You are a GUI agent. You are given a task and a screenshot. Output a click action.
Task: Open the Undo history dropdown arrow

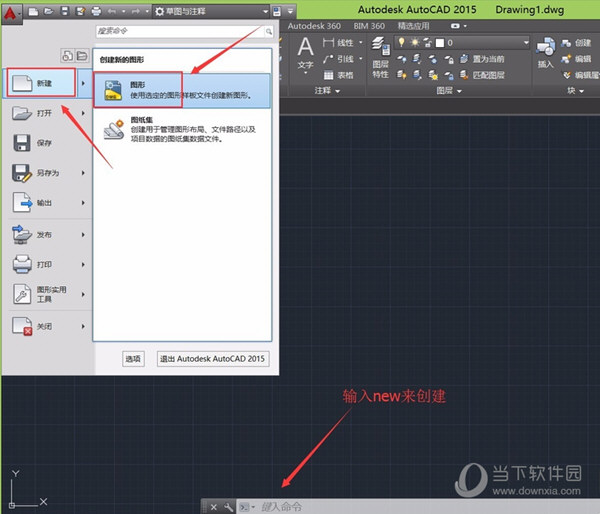pos(123,11)
